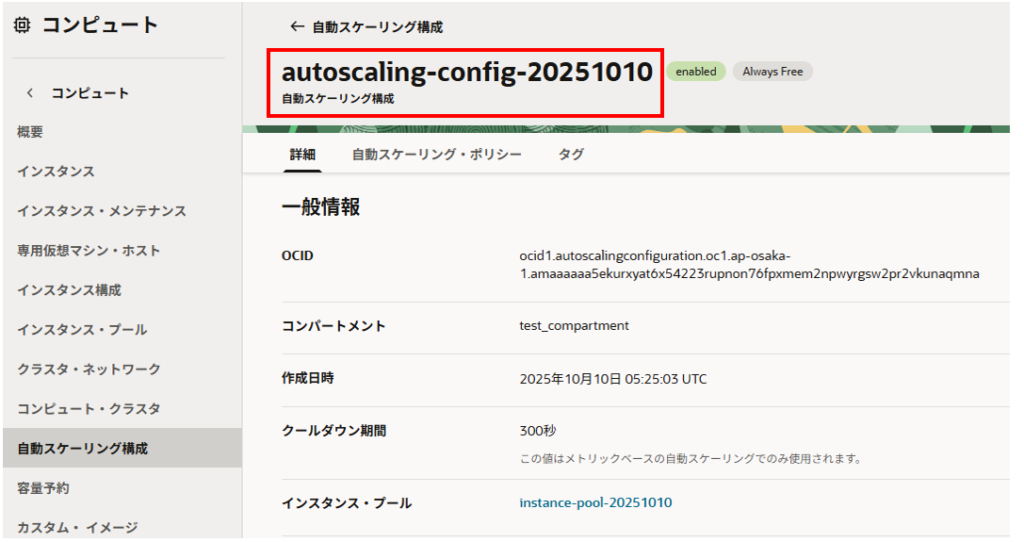Switch to the 詳細 tab

click(302, 155)
